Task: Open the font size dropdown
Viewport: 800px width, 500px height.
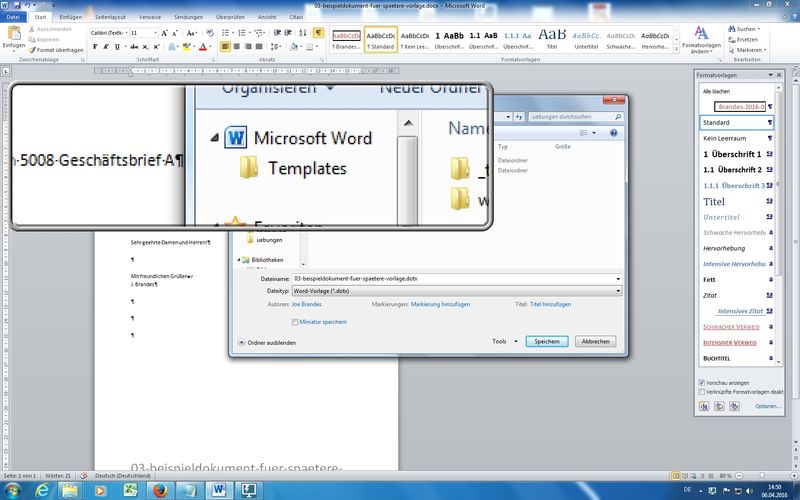Action: [x=153, y=33]
